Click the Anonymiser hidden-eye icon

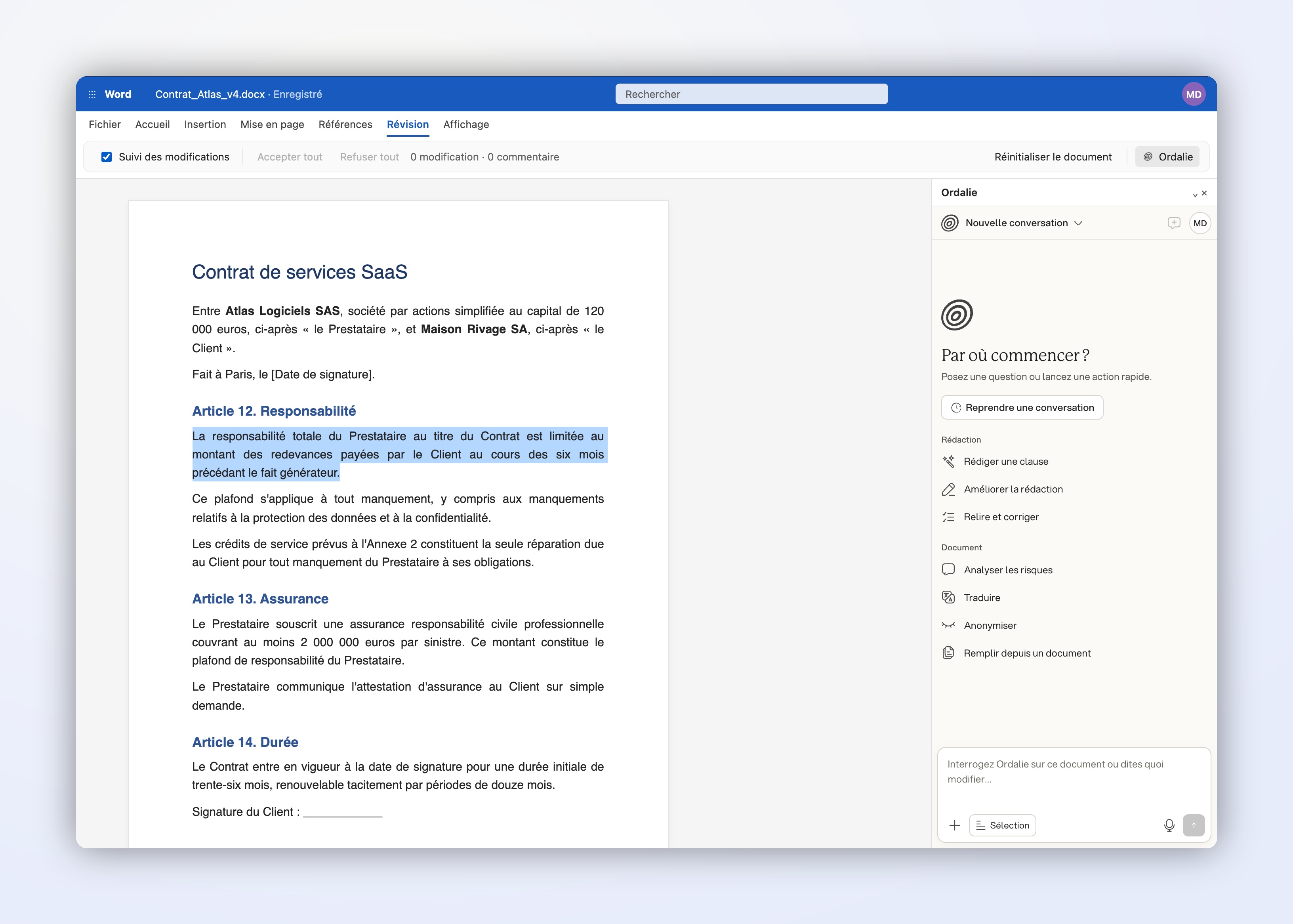pos(948,625)
